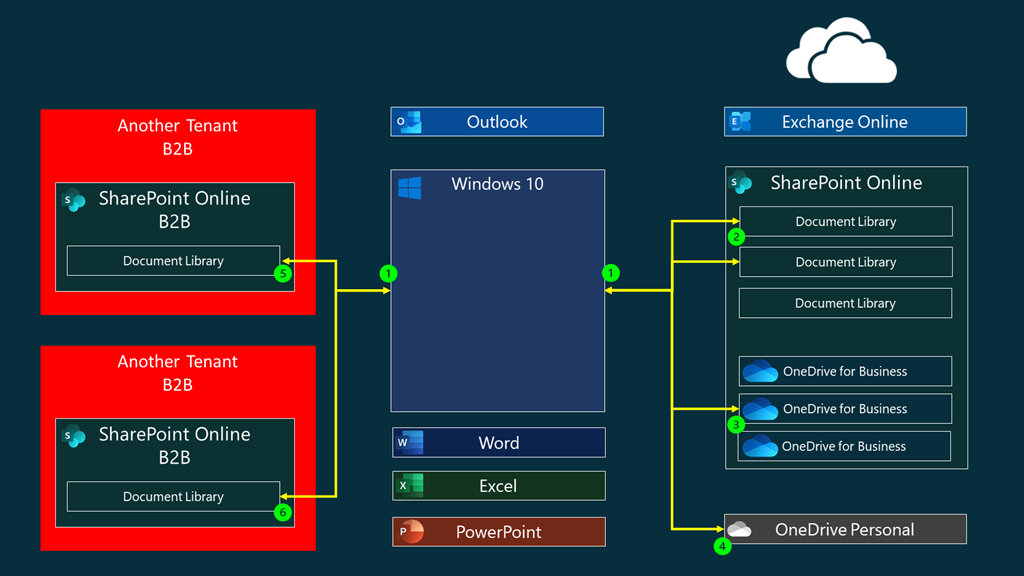Click the Word icon

point(410,443)
